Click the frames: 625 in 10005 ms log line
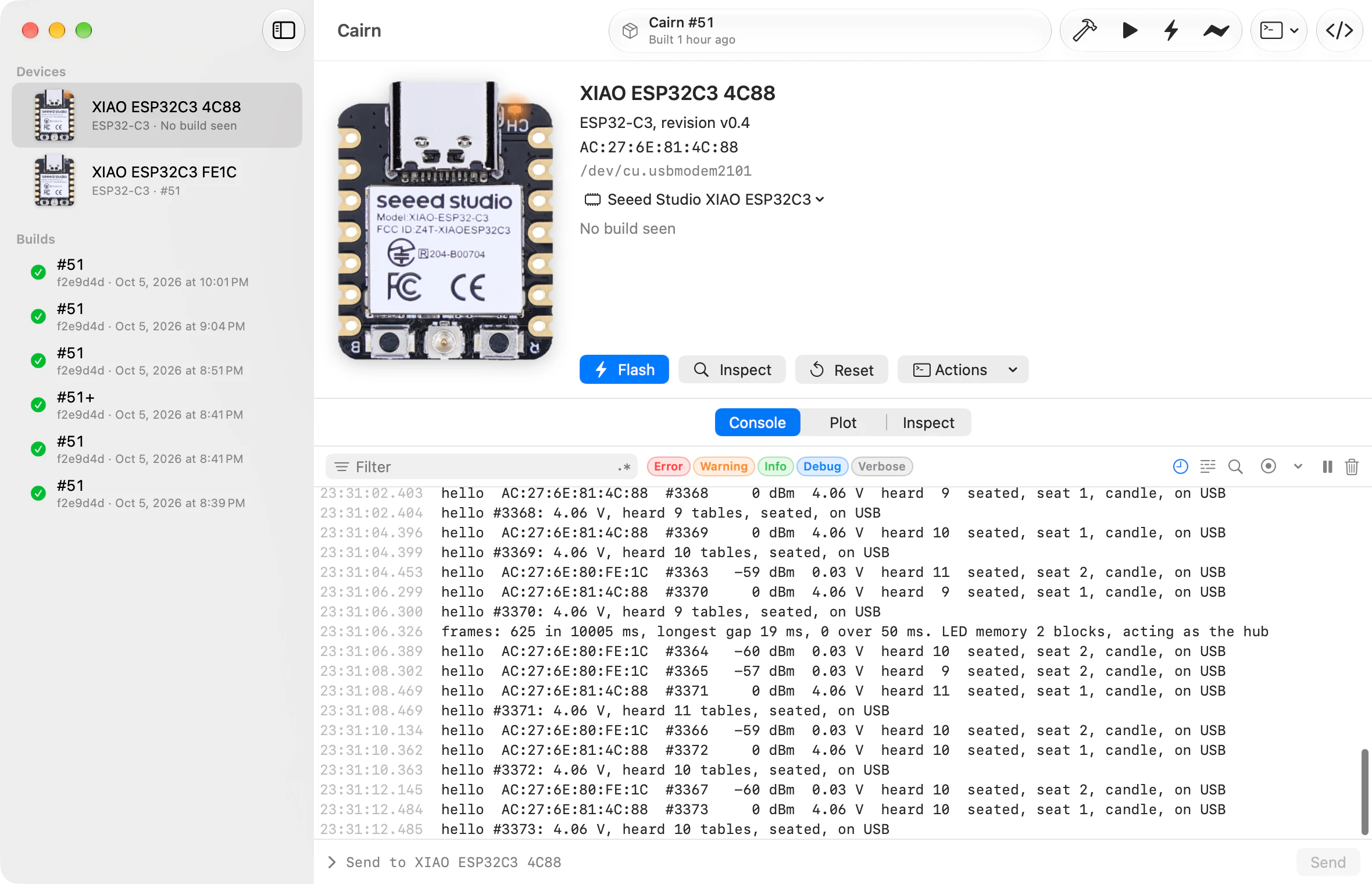1372x884 pixels. (x=843, y=632)
